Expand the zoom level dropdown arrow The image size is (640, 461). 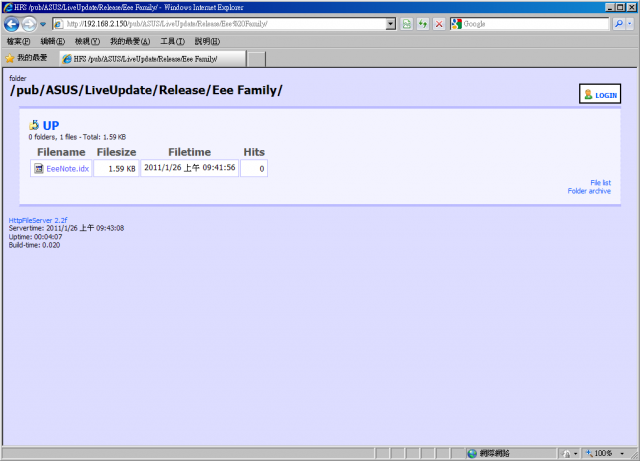coord(622,453)
